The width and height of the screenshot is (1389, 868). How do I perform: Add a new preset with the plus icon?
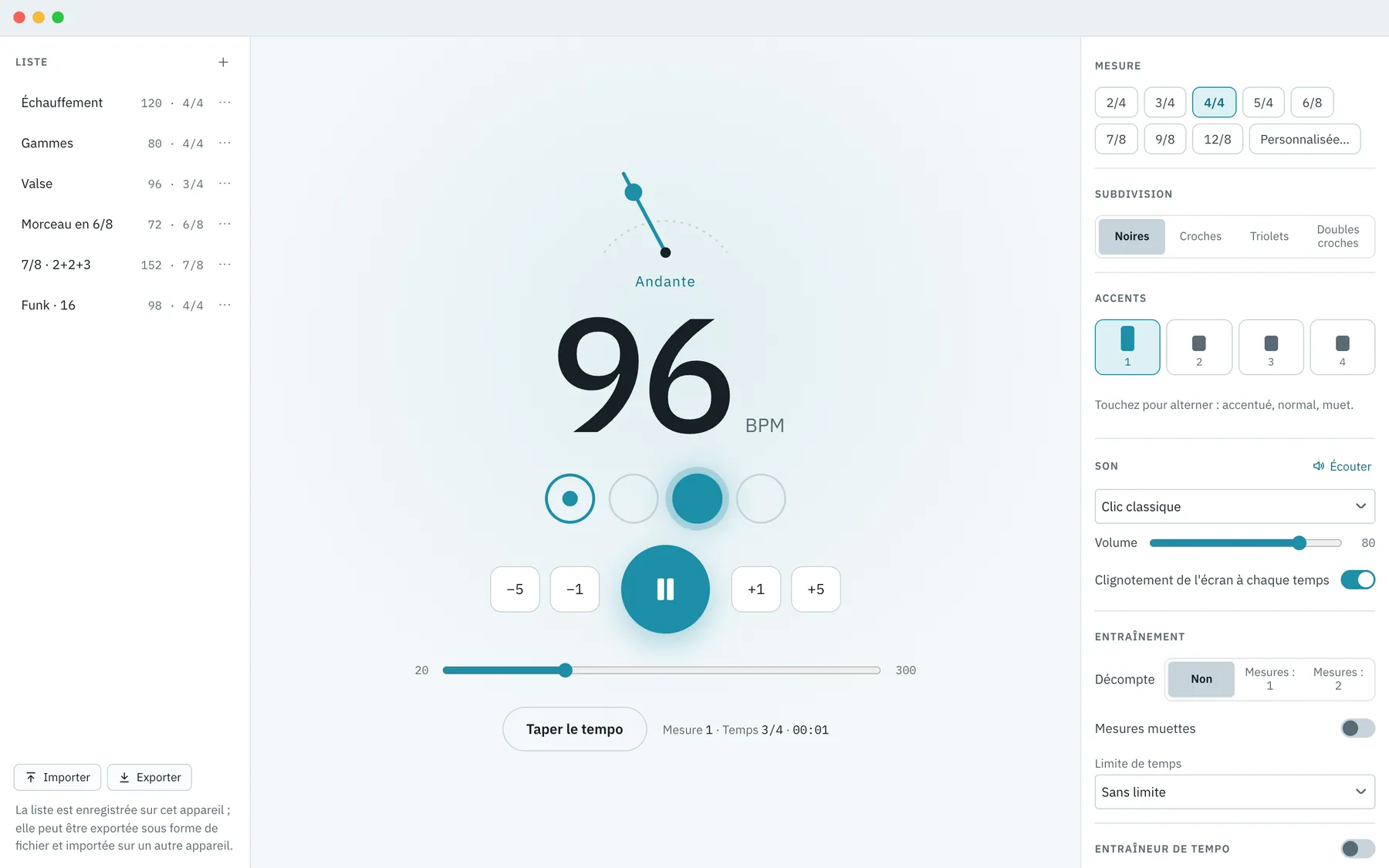coord(223,62)
